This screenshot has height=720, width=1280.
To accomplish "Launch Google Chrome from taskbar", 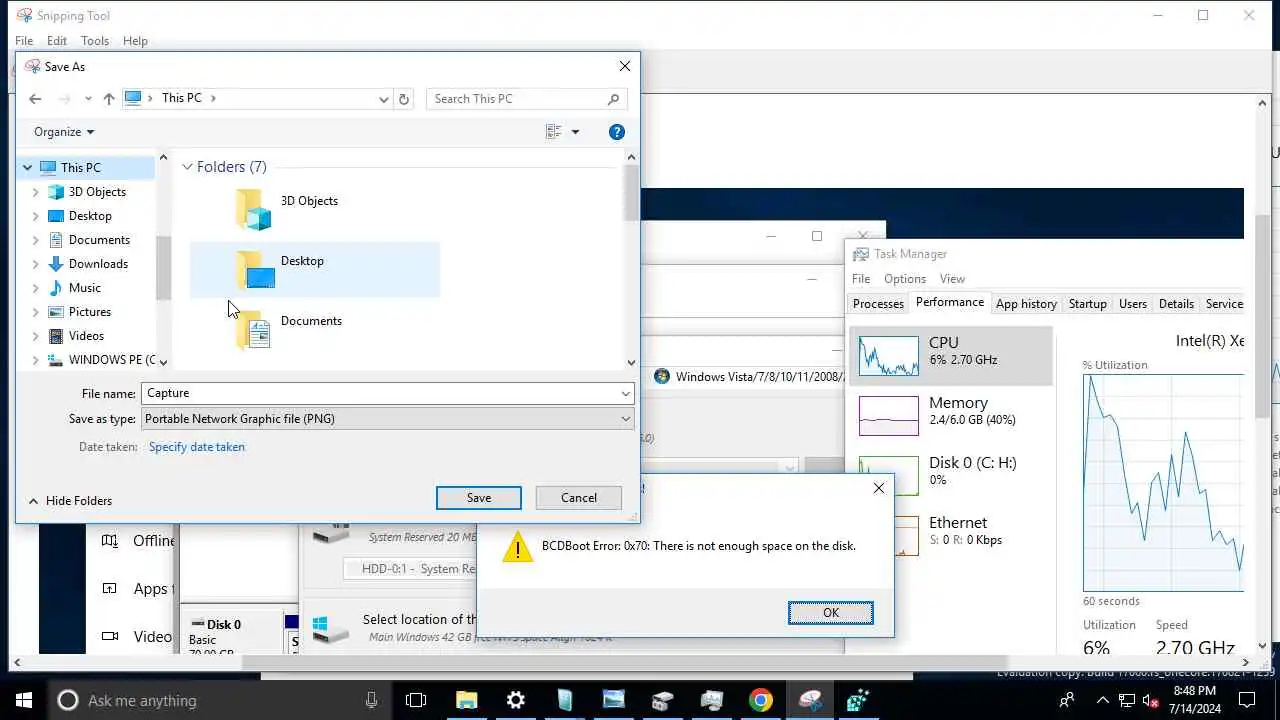I will 761,700.
